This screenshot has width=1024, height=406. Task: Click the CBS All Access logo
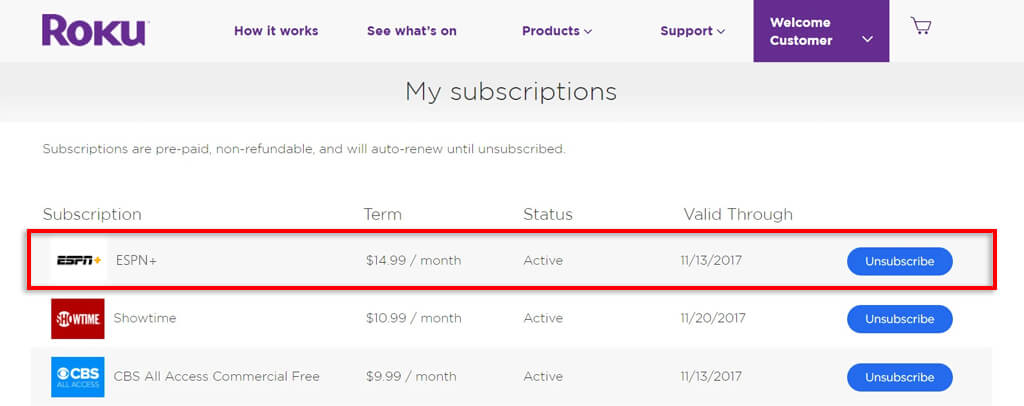[78, 377]
